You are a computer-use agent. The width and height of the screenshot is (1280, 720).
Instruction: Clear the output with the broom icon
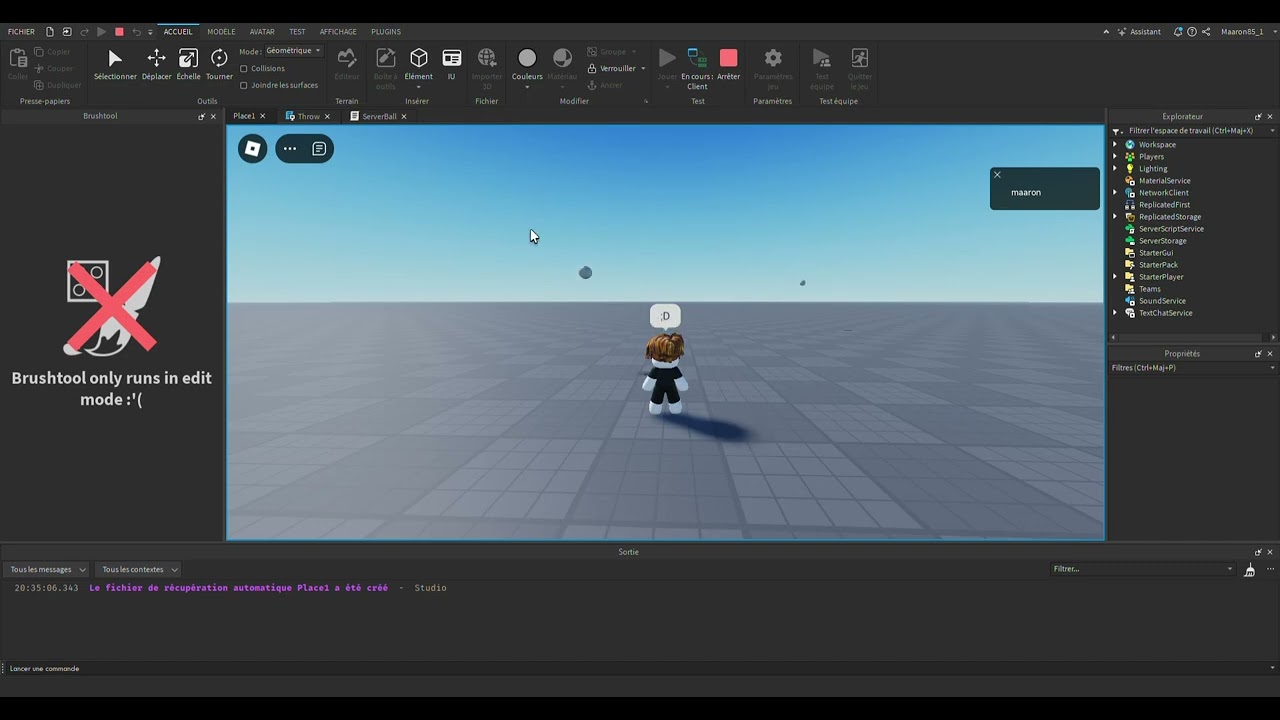[x=1249, y=570]
